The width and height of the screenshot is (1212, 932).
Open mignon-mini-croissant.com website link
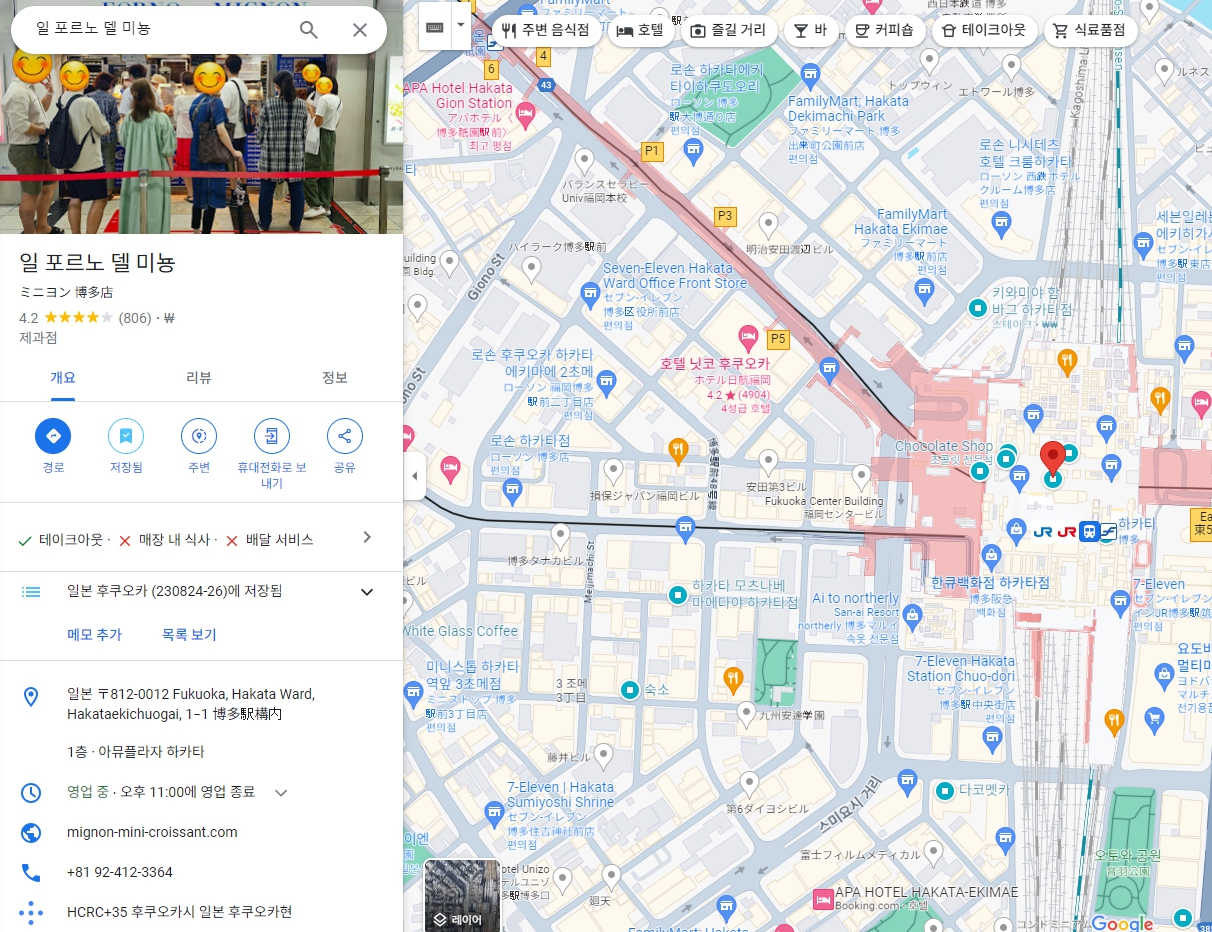[152, 832]
